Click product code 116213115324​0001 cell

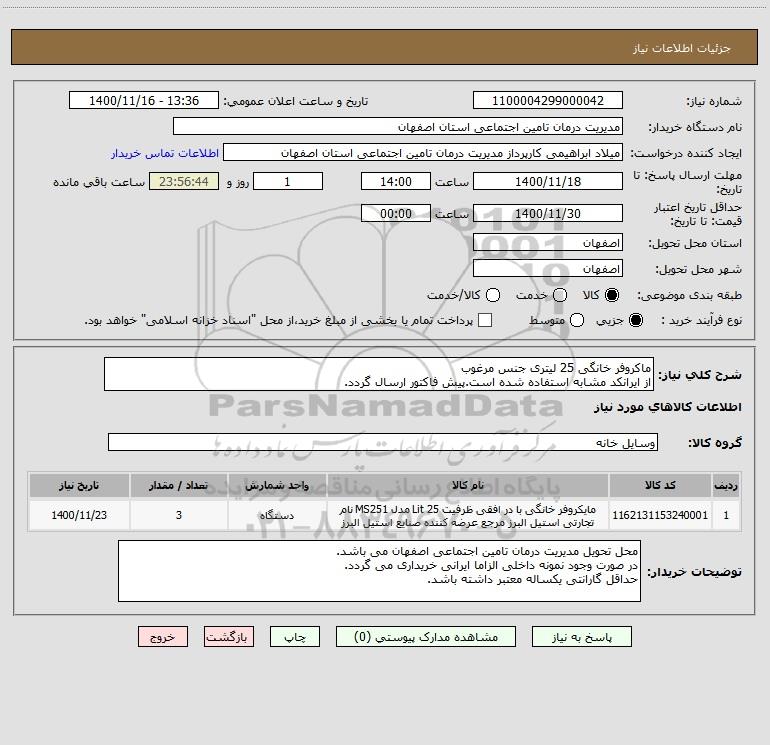pyautogui.click(x=660, y=515)
